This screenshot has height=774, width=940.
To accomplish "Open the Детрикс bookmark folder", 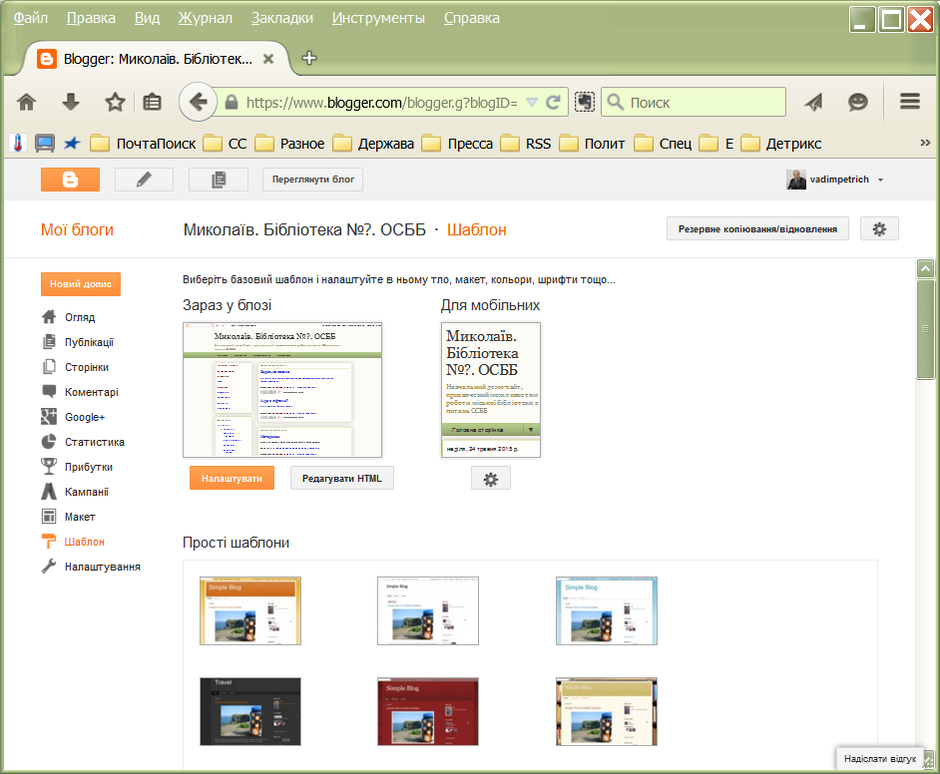I will point(781,144).
